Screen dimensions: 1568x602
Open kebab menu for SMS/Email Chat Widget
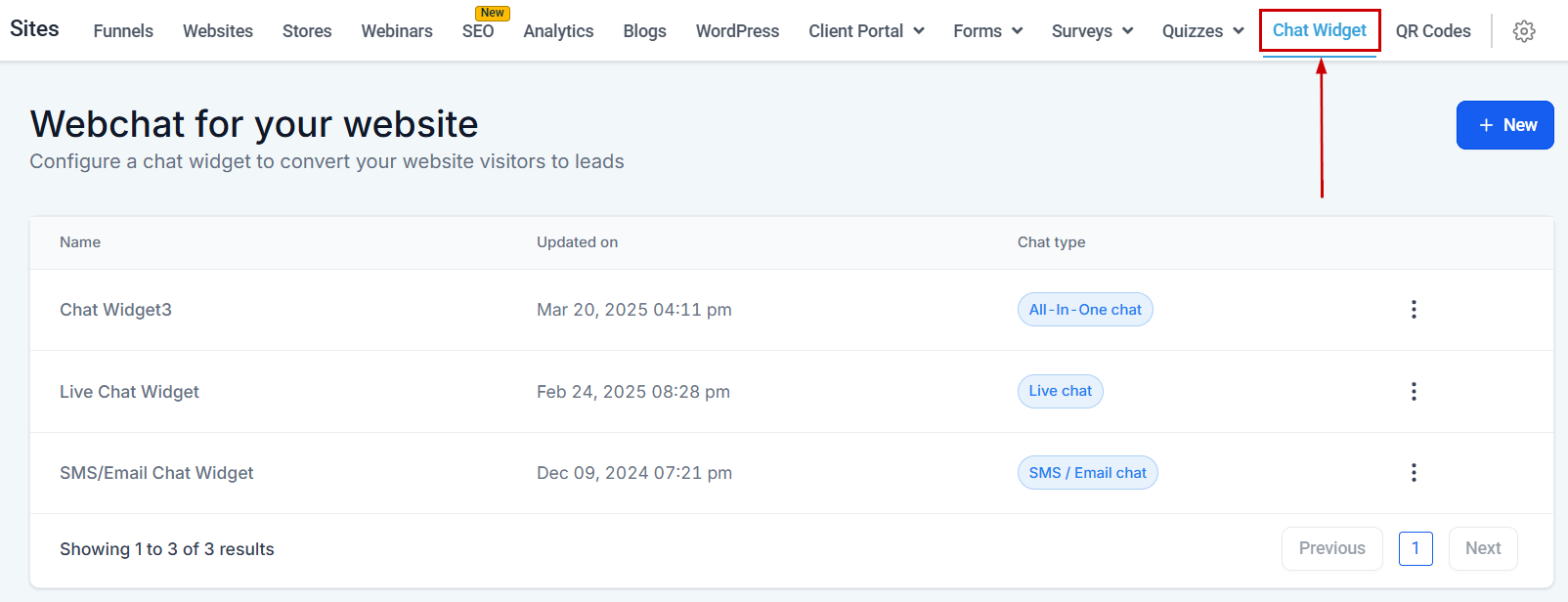[x=1414, y=473]
